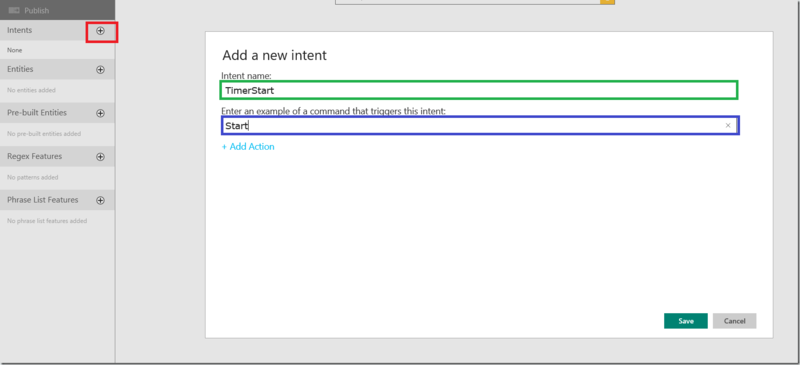This screenshot has width=800, height=365.
Task: Click the Publish icon beside the label
Action: (x=14, y=10)
